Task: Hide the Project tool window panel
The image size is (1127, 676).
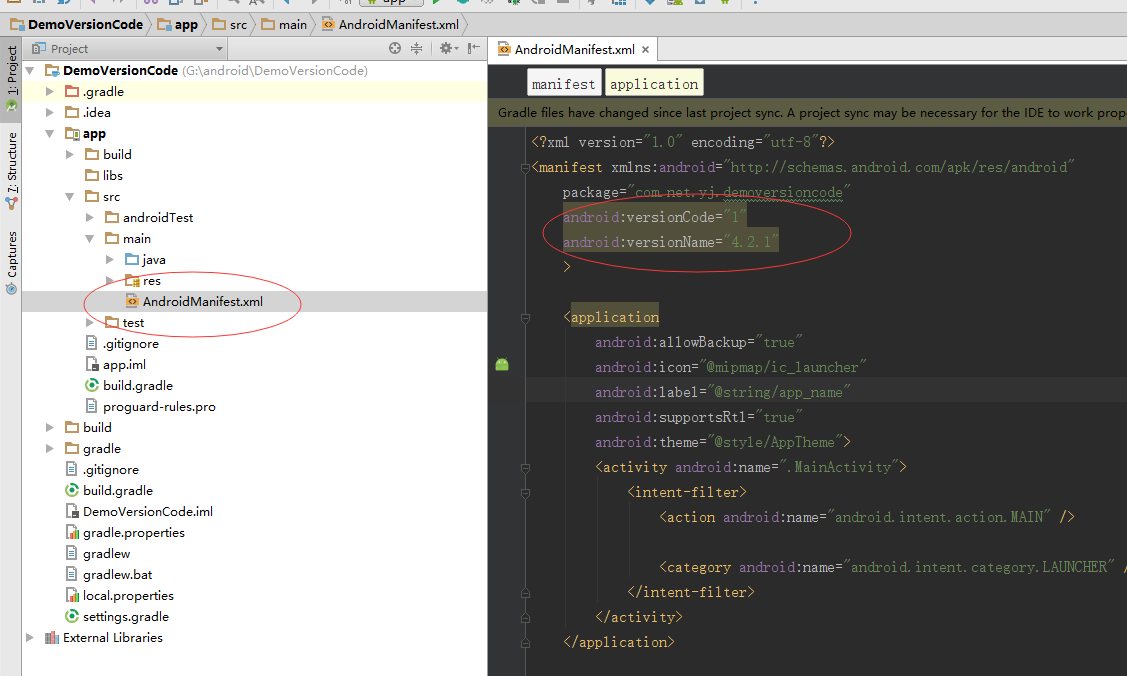Action: click(x=473, y=48)
